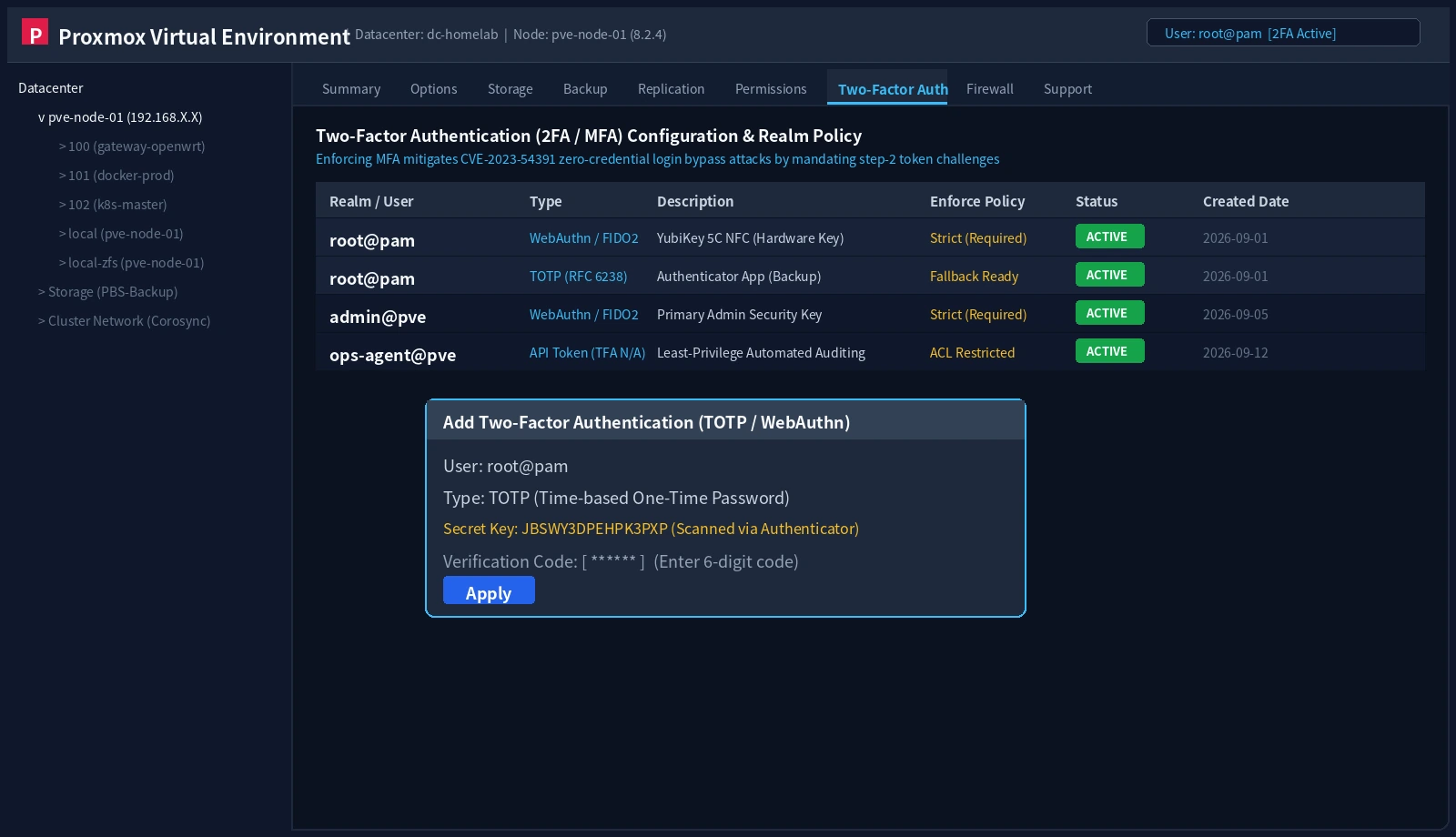Open the Support tab

(x=1067, y=89)
